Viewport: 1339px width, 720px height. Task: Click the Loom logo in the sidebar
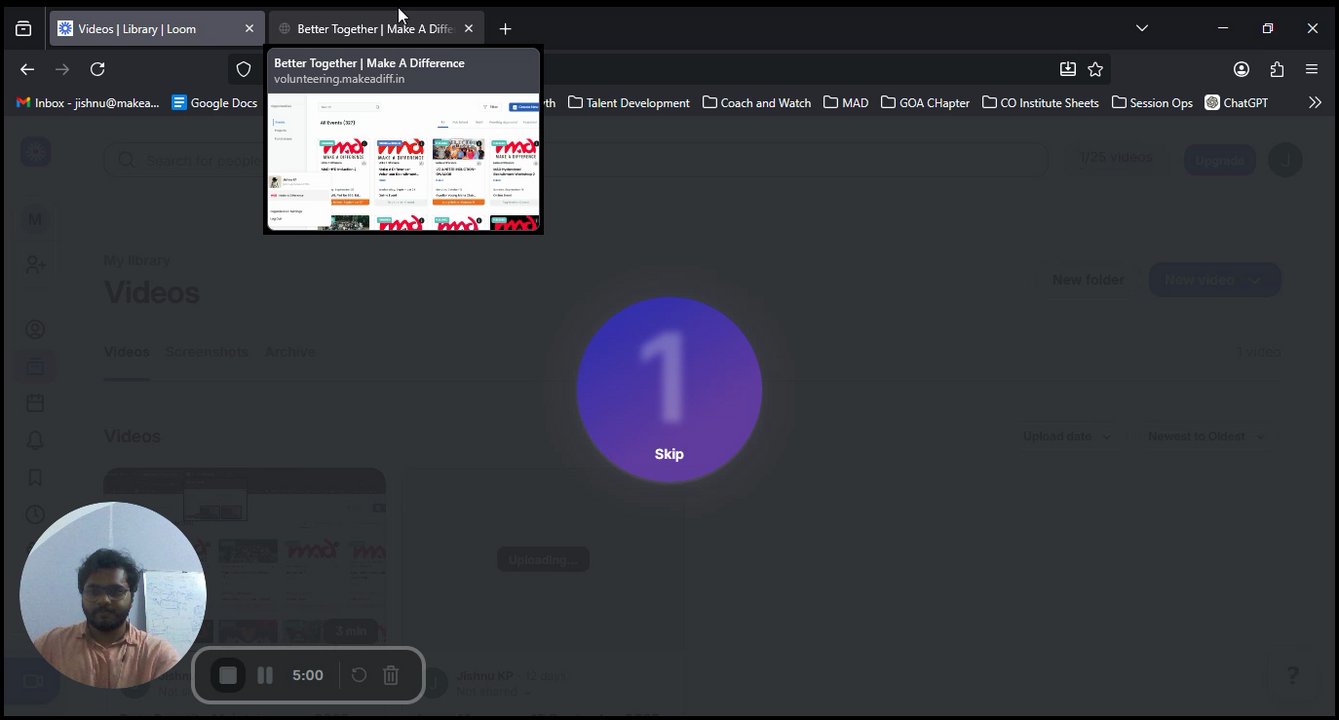tap(35, 153)
